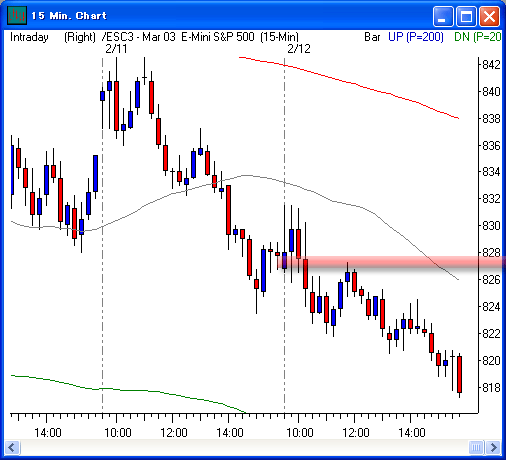506x460 pixels.
Task: Click the (Right) axis label
Action: pyautogui.click(x=80, y=37)
